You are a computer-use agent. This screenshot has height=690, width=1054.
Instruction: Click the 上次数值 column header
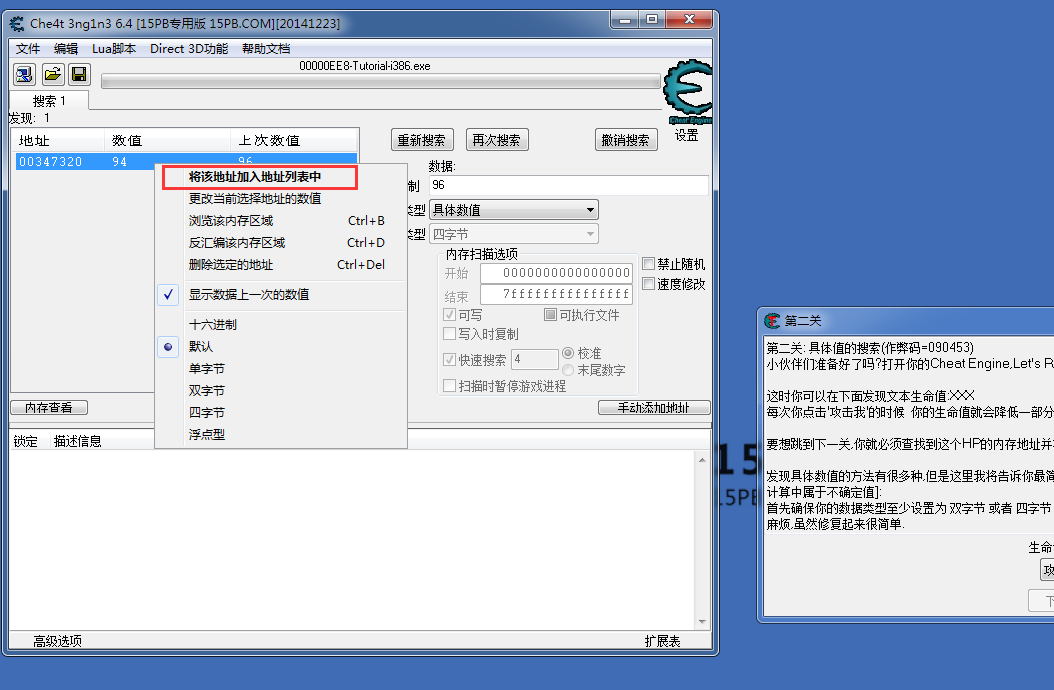pyautogui.click(x=294, y=141)
